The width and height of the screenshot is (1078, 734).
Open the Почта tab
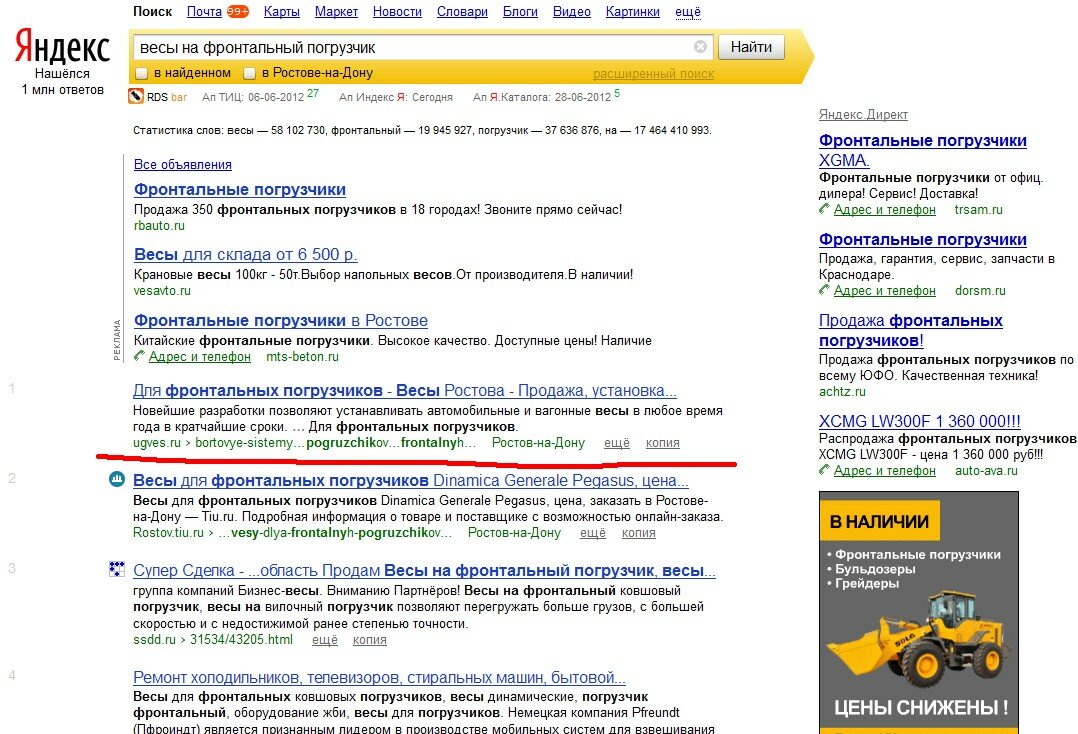tap(204, 12)
